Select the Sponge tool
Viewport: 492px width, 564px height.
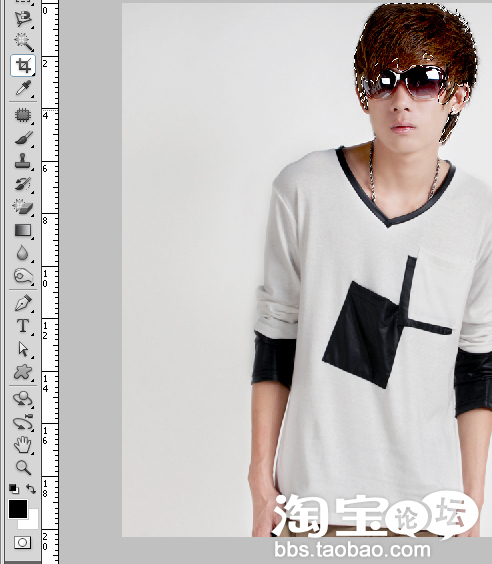coord(23,276)
